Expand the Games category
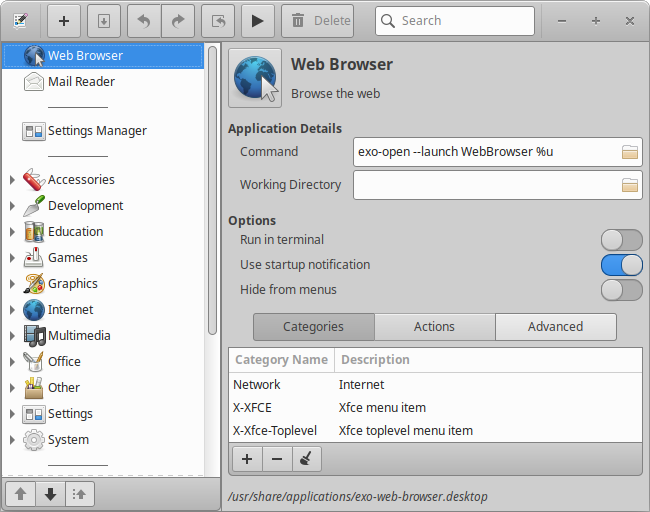650x512 pixels. [12, 258]
